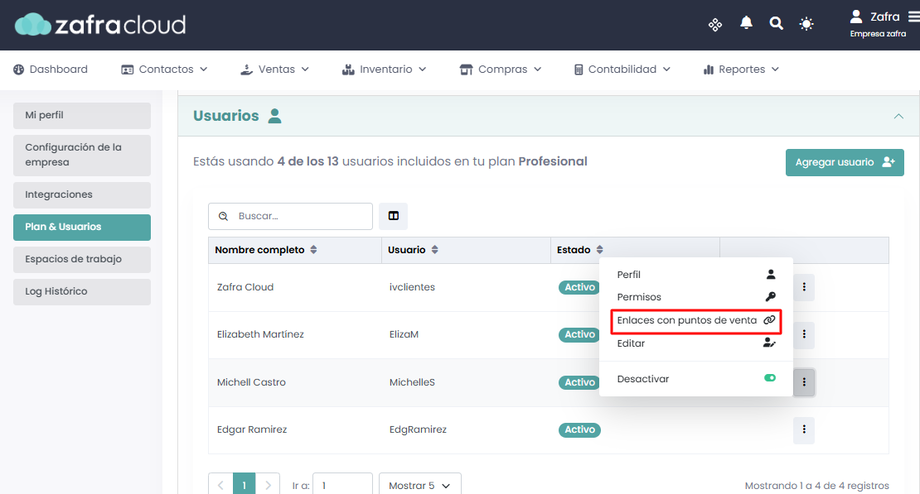Open actions menu for Zafra Cloud row
920x494 pixels.
804,287
